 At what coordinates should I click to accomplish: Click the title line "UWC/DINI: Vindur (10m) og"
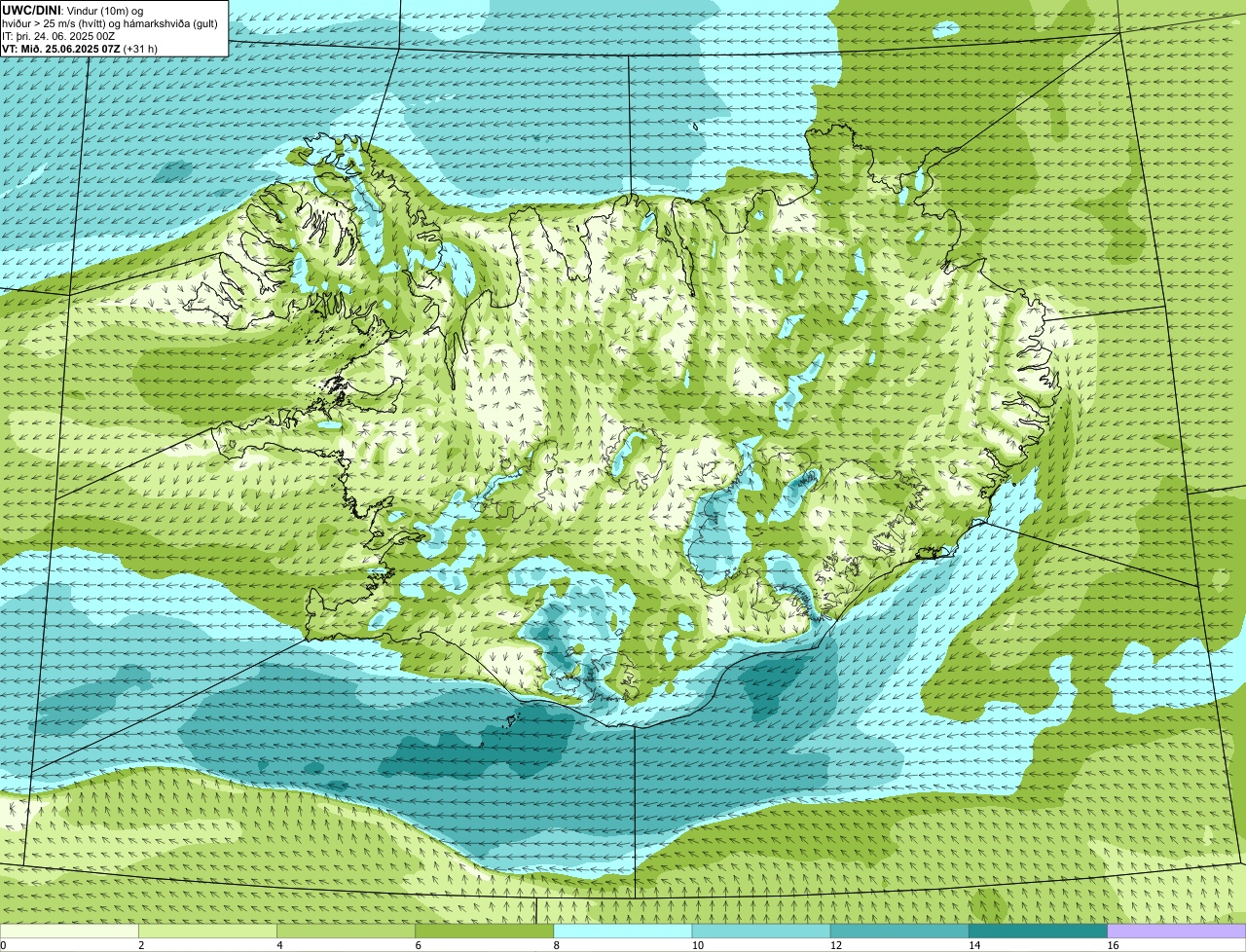73,10
